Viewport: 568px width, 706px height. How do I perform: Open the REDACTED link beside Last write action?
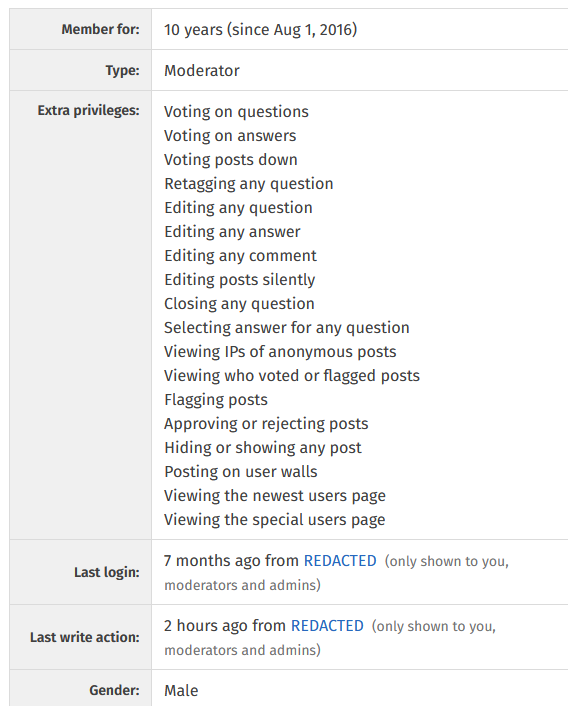tap(327, 626)
